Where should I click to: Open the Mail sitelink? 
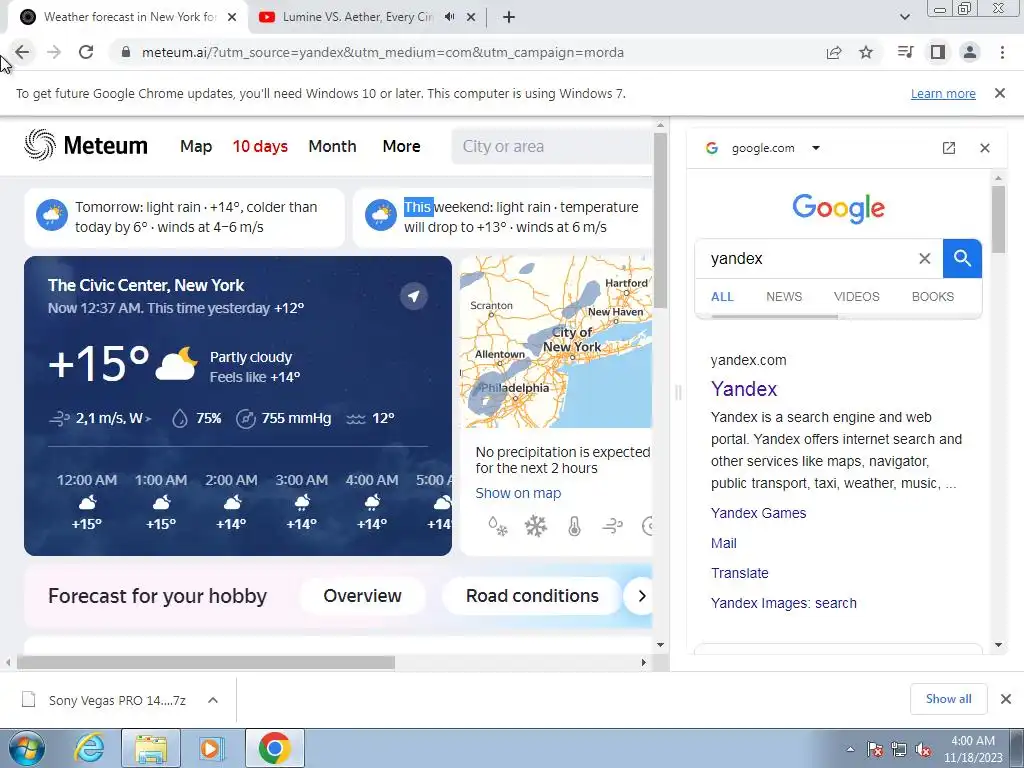coord(724,543)
